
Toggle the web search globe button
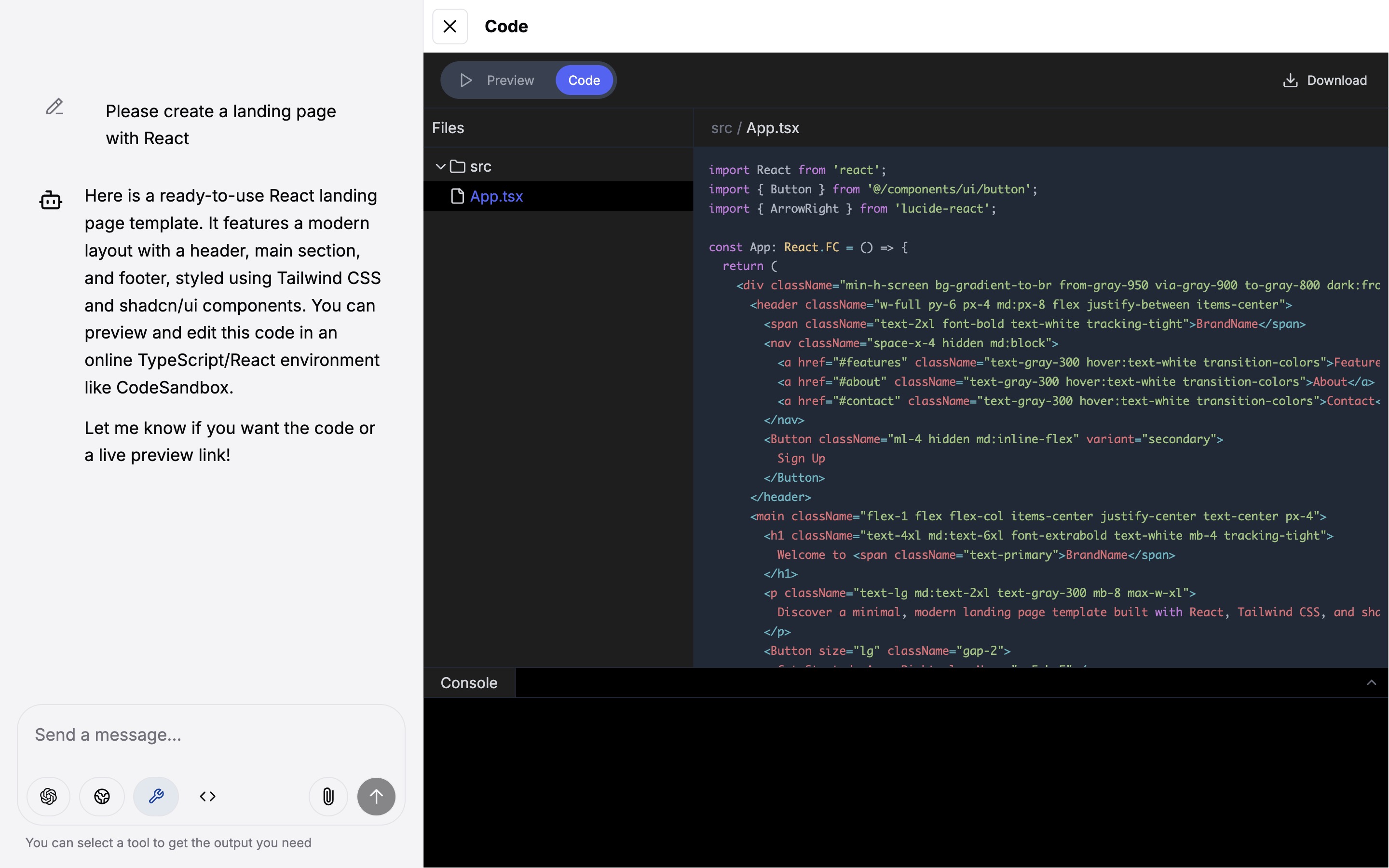coord(102,796)
